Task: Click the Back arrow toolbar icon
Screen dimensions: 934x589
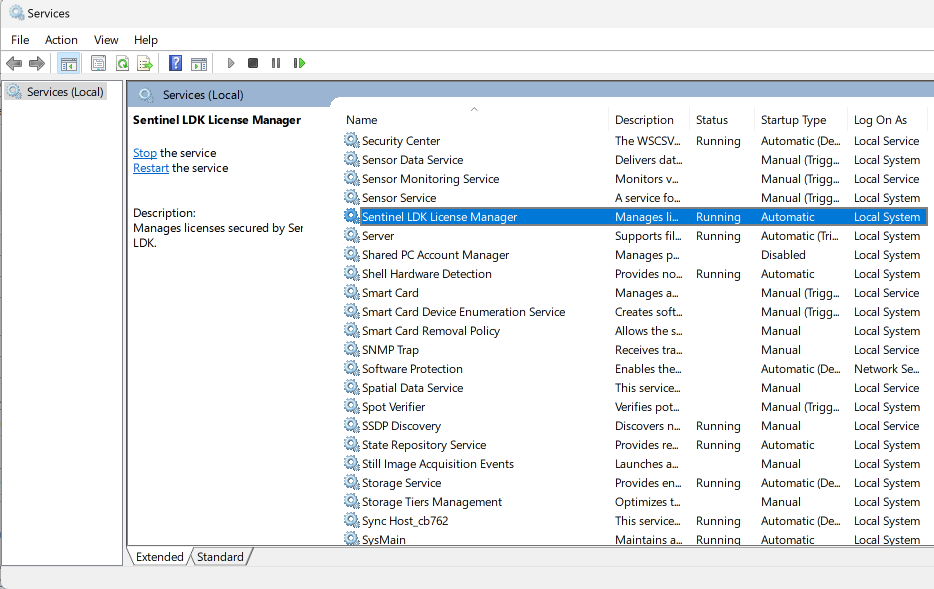Action: coord(14,63)
